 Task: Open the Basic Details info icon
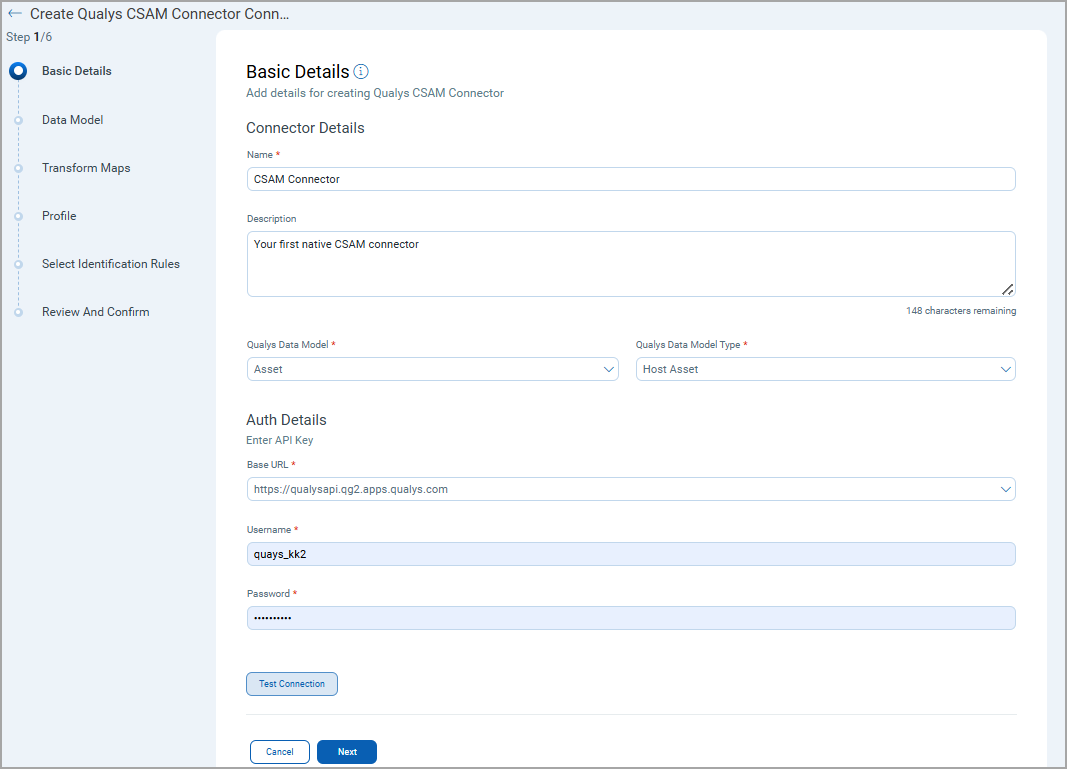[x=361, y=71]
